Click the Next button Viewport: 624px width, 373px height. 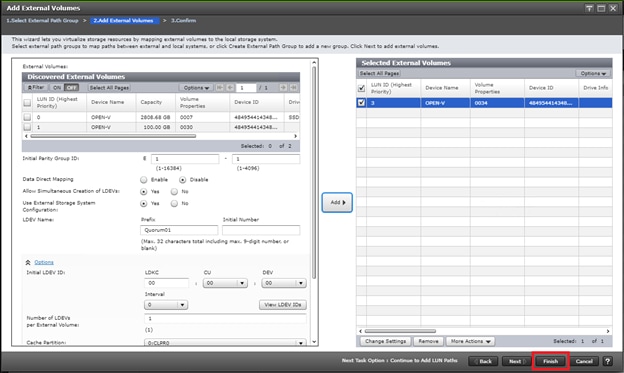517,361
